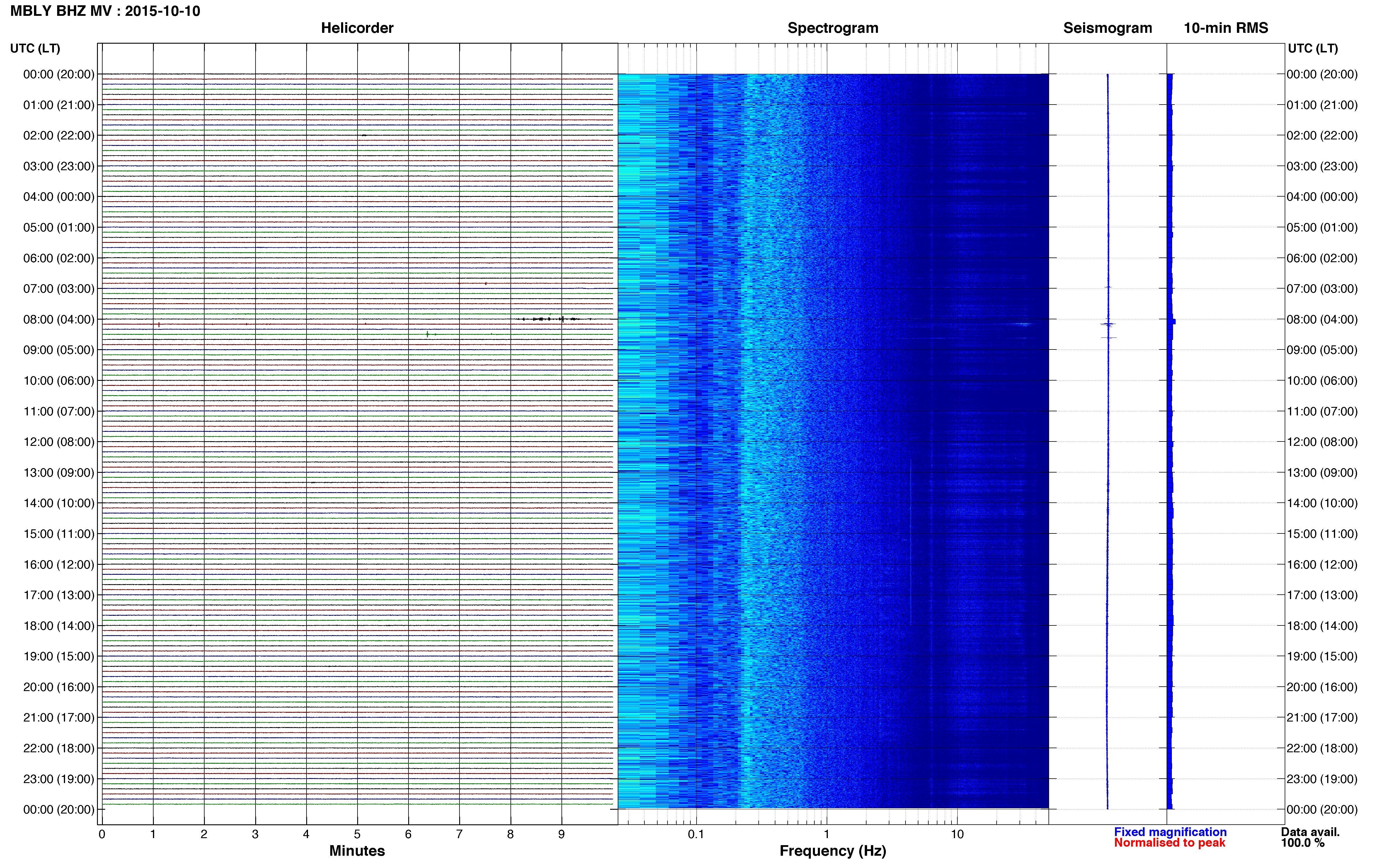This screenshot has width=1389, height=868.
Task: Click '14:00 (10:00)' on the helicorder axis
Action: pos(59,504)
